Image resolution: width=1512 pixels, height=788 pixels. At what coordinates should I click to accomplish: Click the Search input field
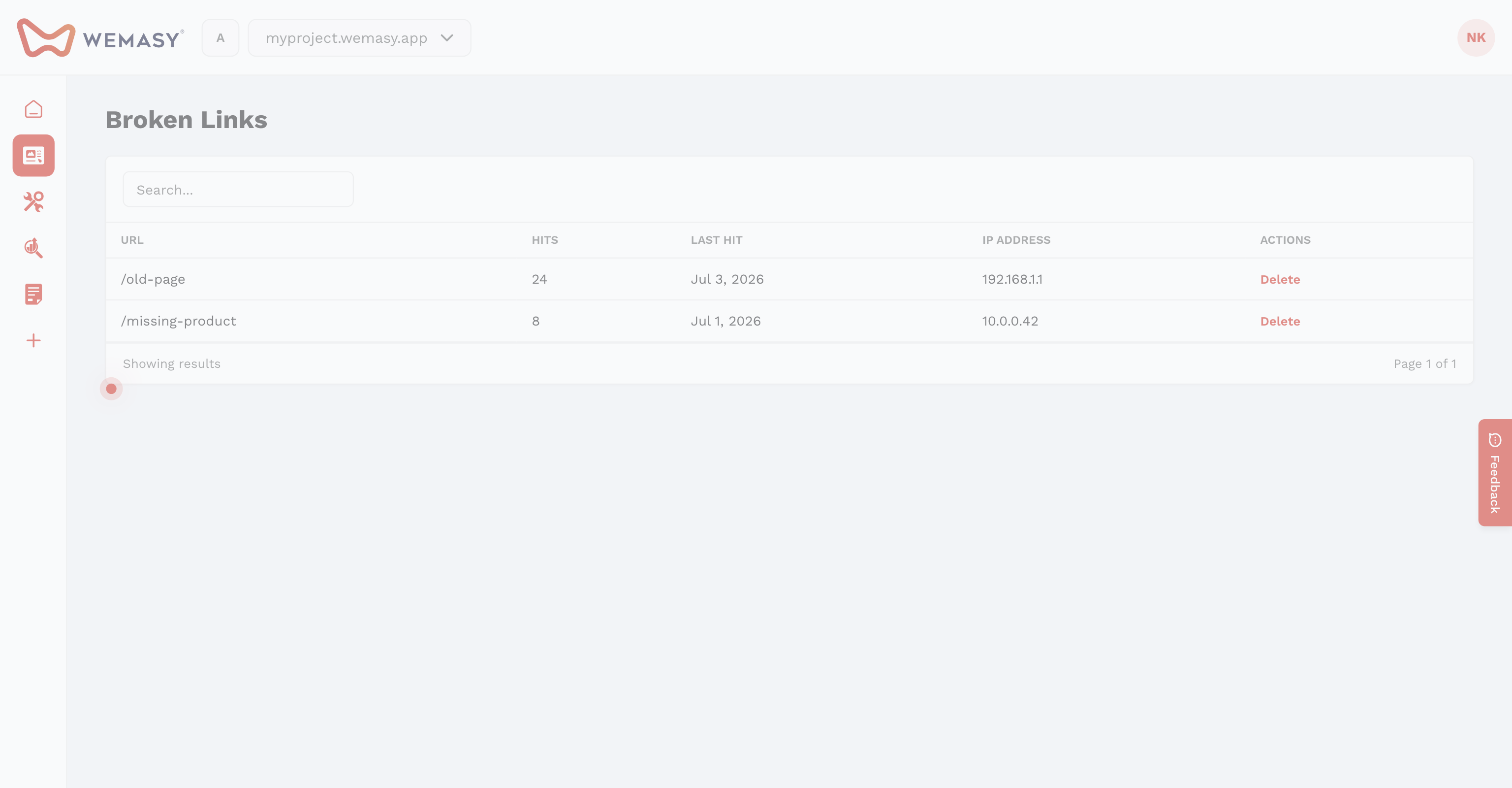pos(238,190)
